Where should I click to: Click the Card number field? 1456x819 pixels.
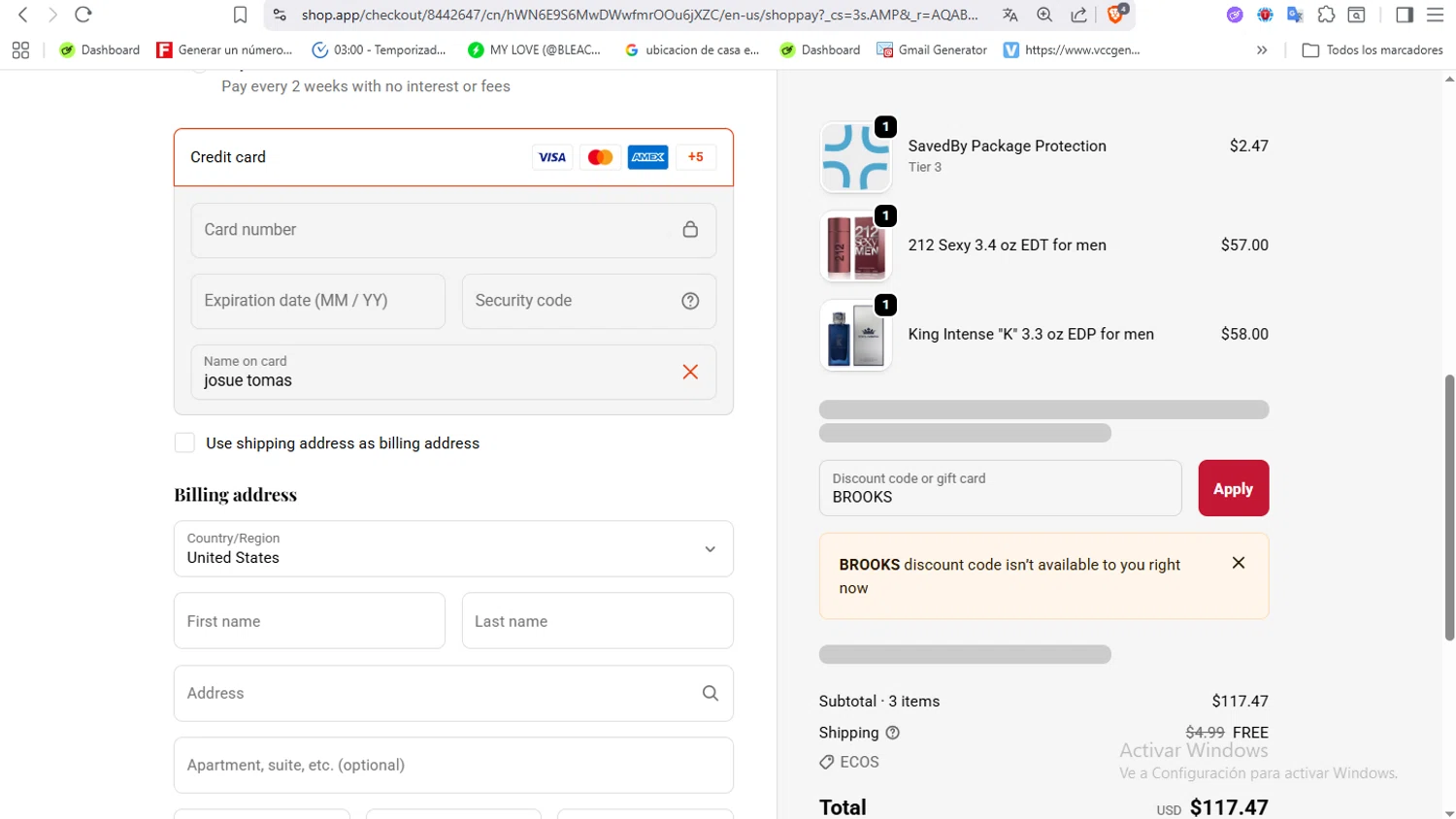pos(453,230)
